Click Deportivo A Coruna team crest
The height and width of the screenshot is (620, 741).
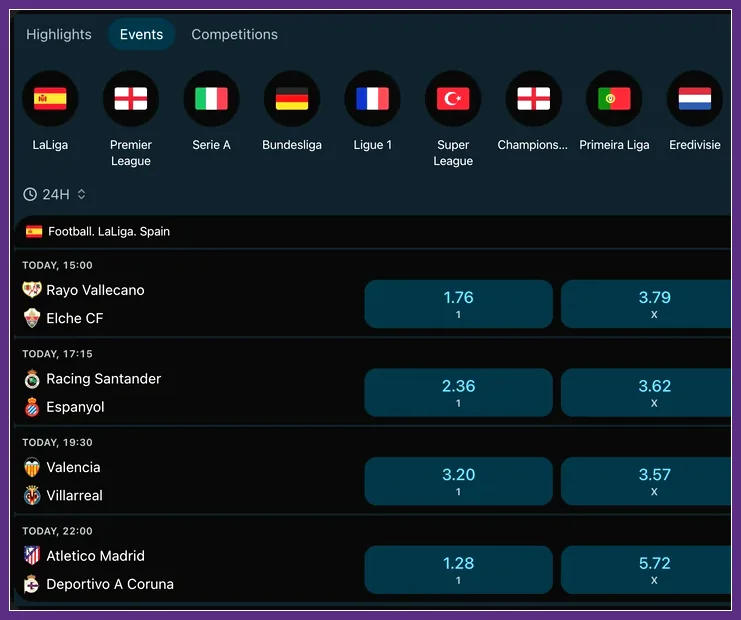[x=32, y=584]
